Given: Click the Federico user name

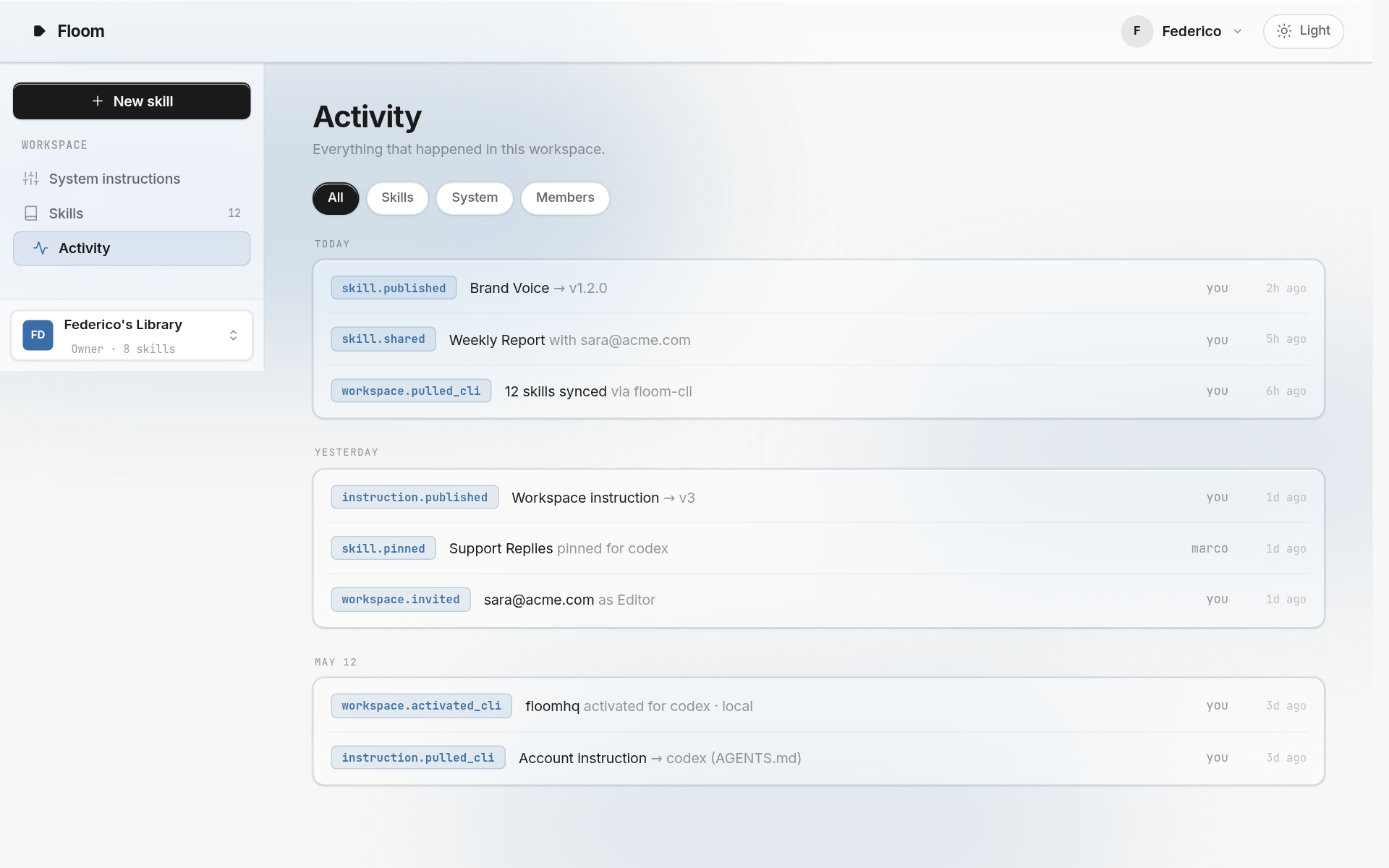Looking at the screenshot, I should tap(1192, 31).
